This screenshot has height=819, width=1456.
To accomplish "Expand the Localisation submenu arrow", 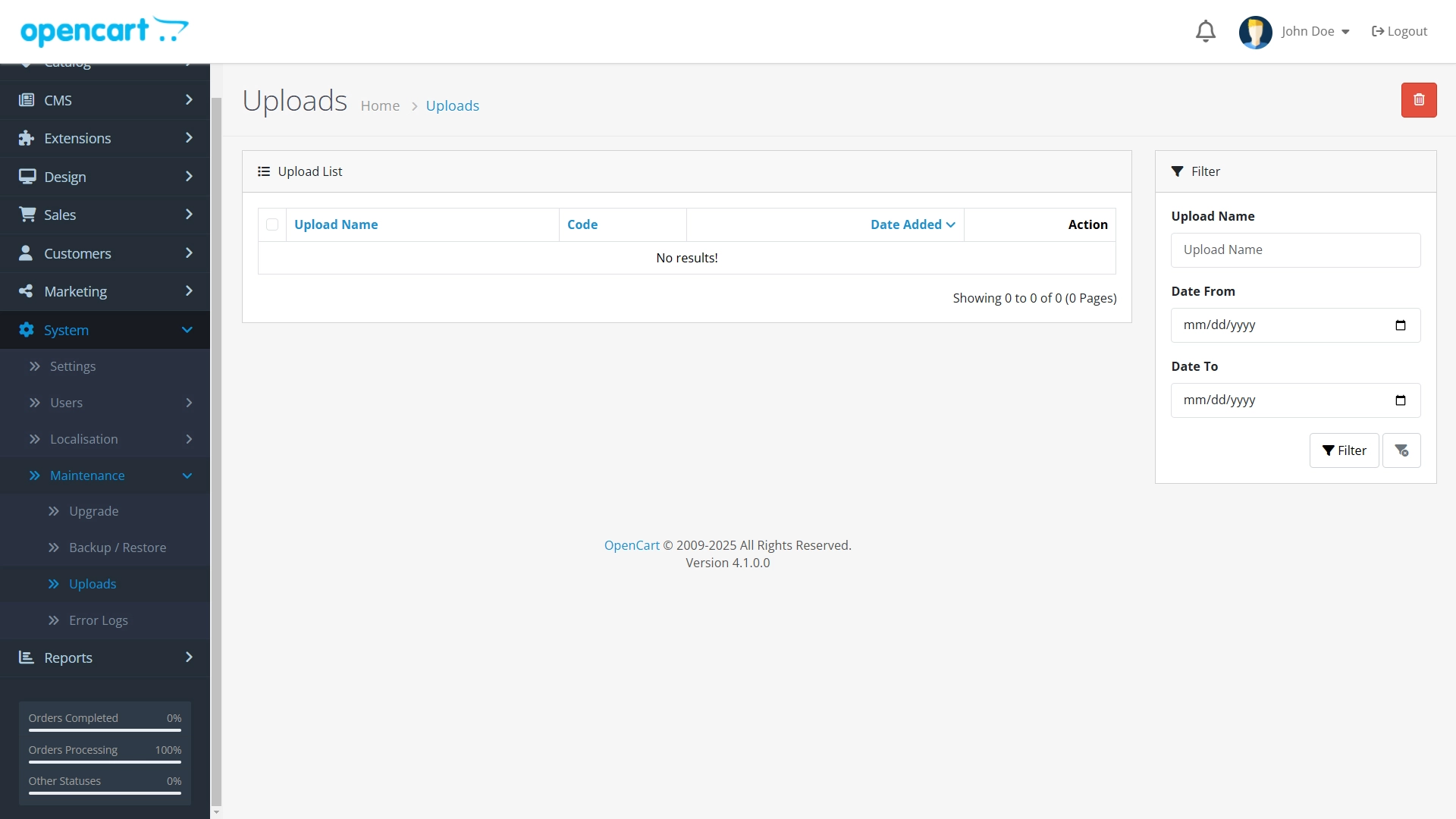I will [x=188, y=438].
